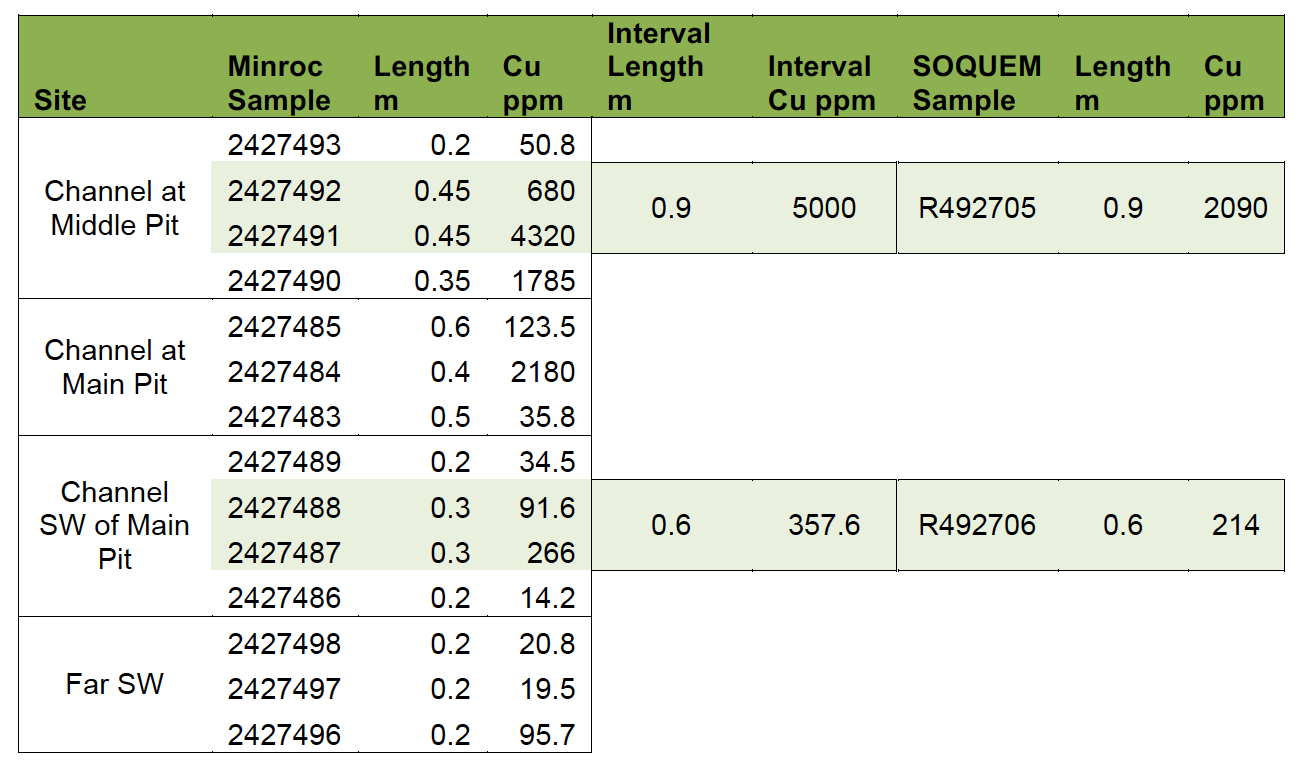
Task: Click sample number 2427498
Action: pos(284,644)
